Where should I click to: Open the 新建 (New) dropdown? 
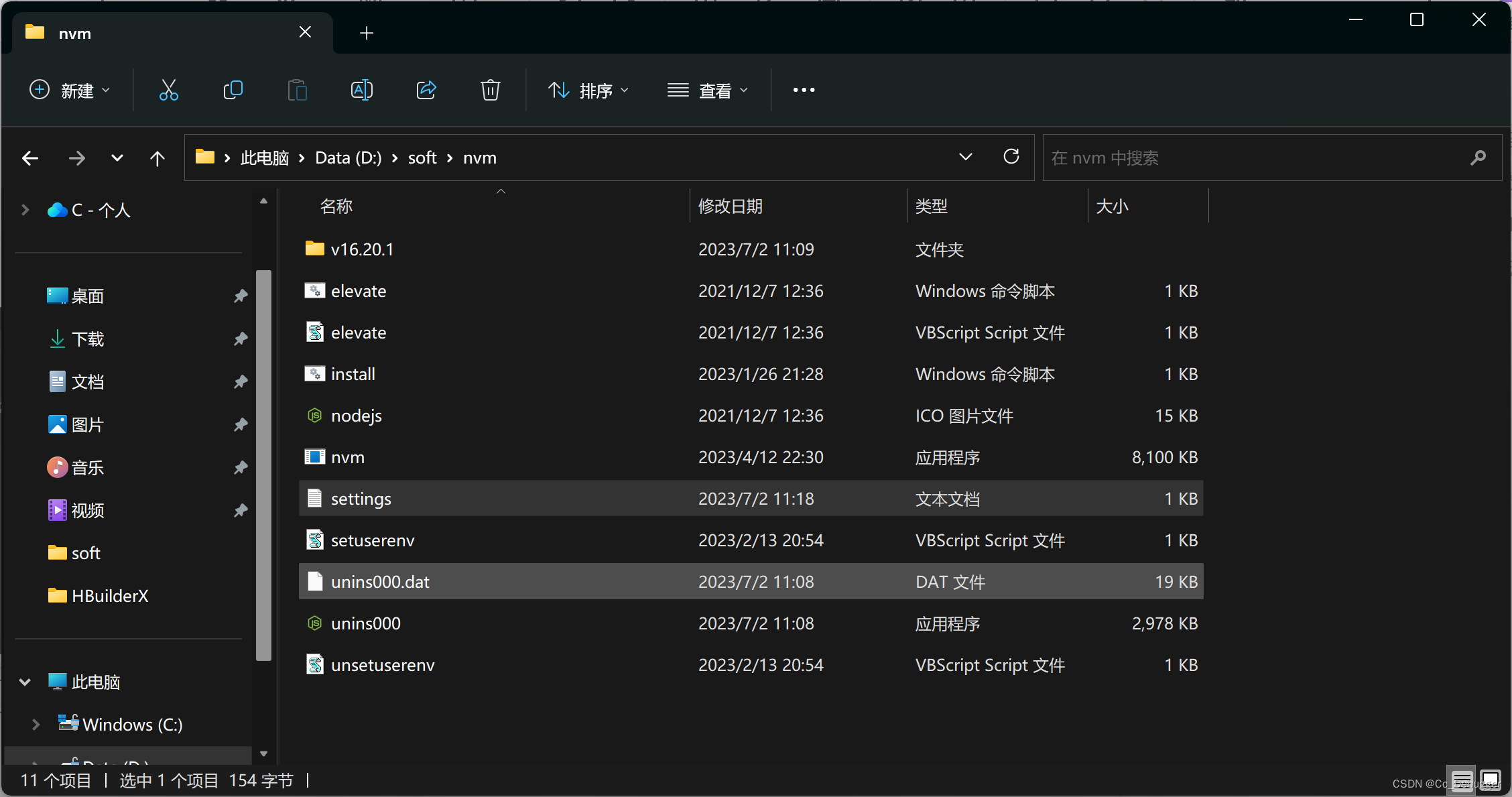click(70, 90)
